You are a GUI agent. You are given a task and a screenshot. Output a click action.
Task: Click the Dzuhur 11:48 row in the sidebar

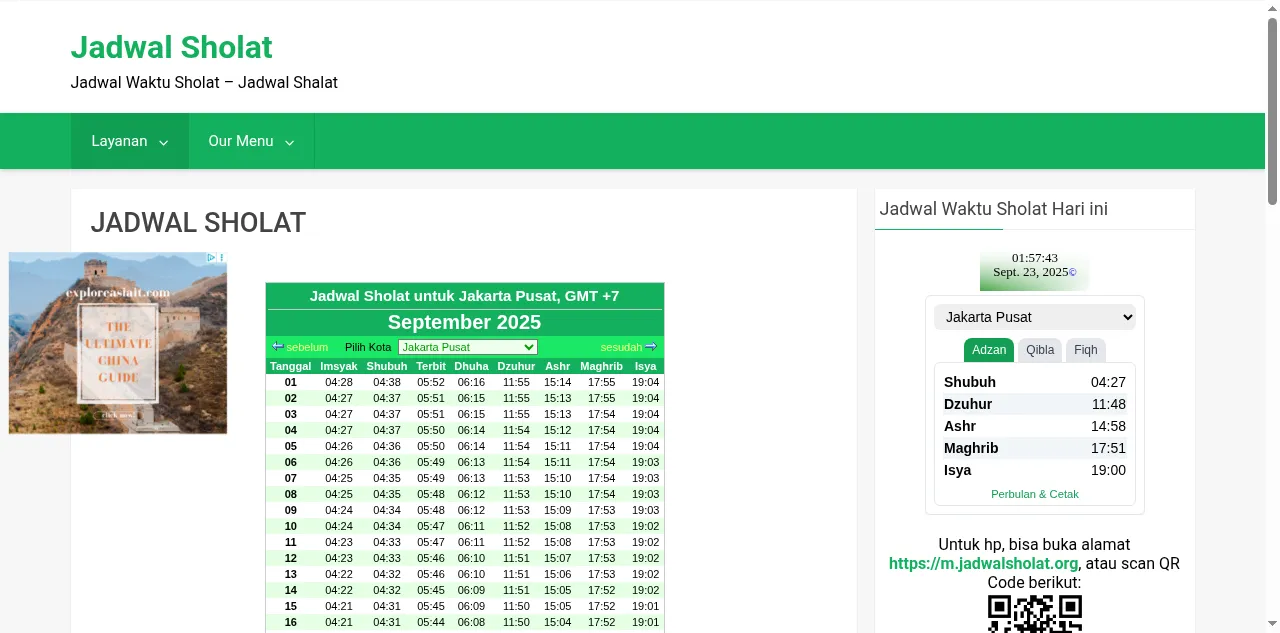pos(1035,404)
